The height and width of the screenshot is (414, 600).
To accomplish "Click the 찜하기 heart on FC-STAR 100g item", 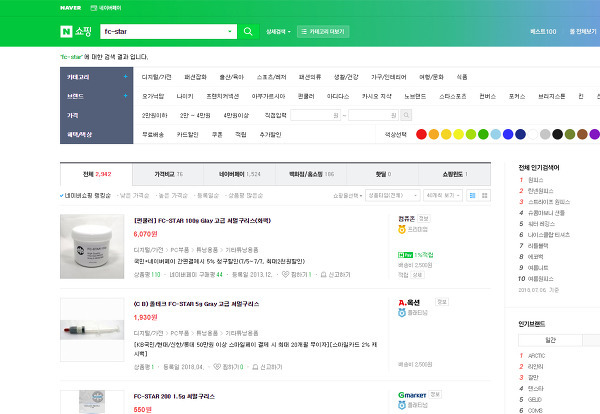I will 285,274.
